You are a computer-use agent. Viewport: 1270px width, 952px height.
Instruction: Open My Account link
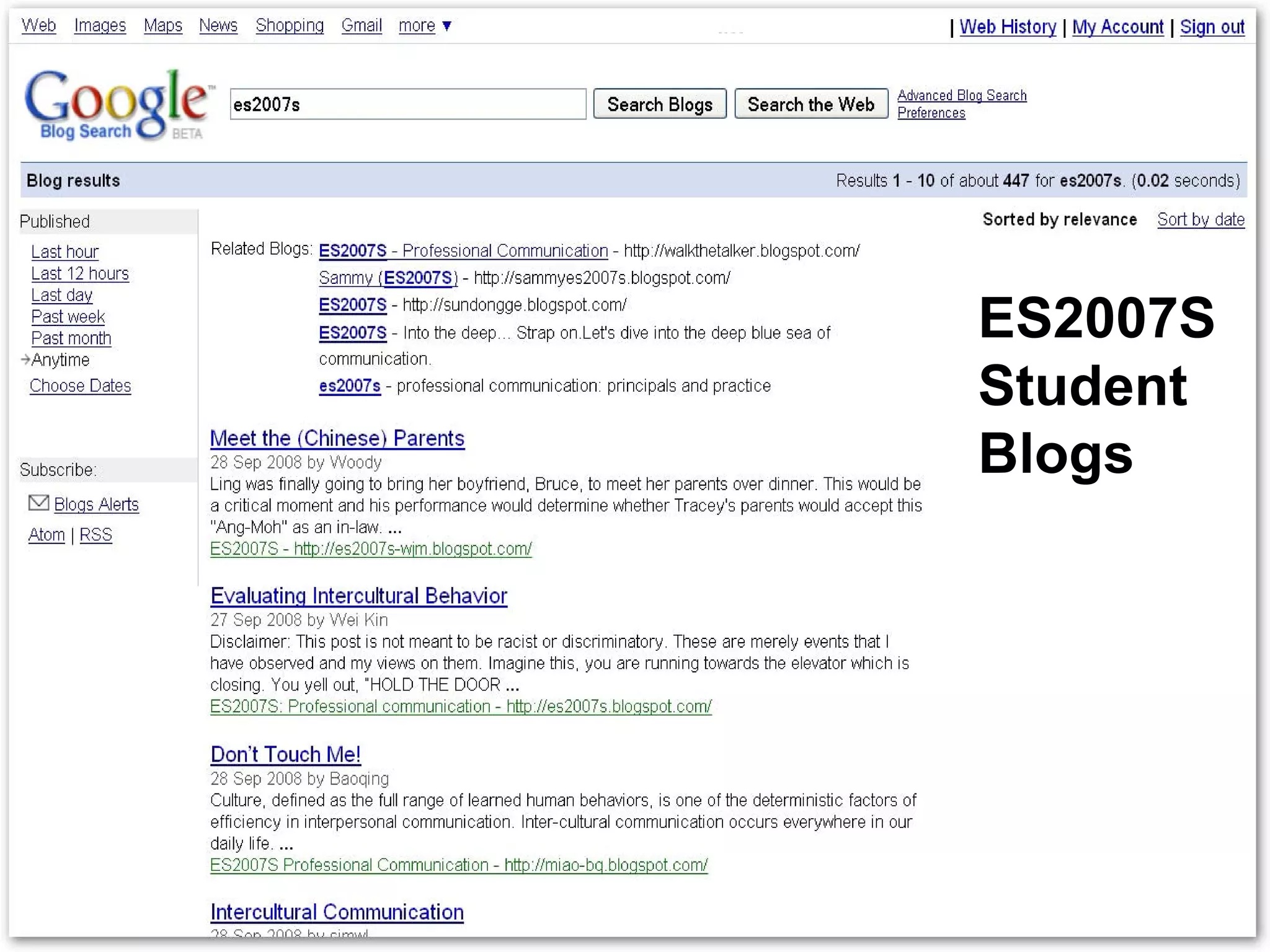(1118, 27)
